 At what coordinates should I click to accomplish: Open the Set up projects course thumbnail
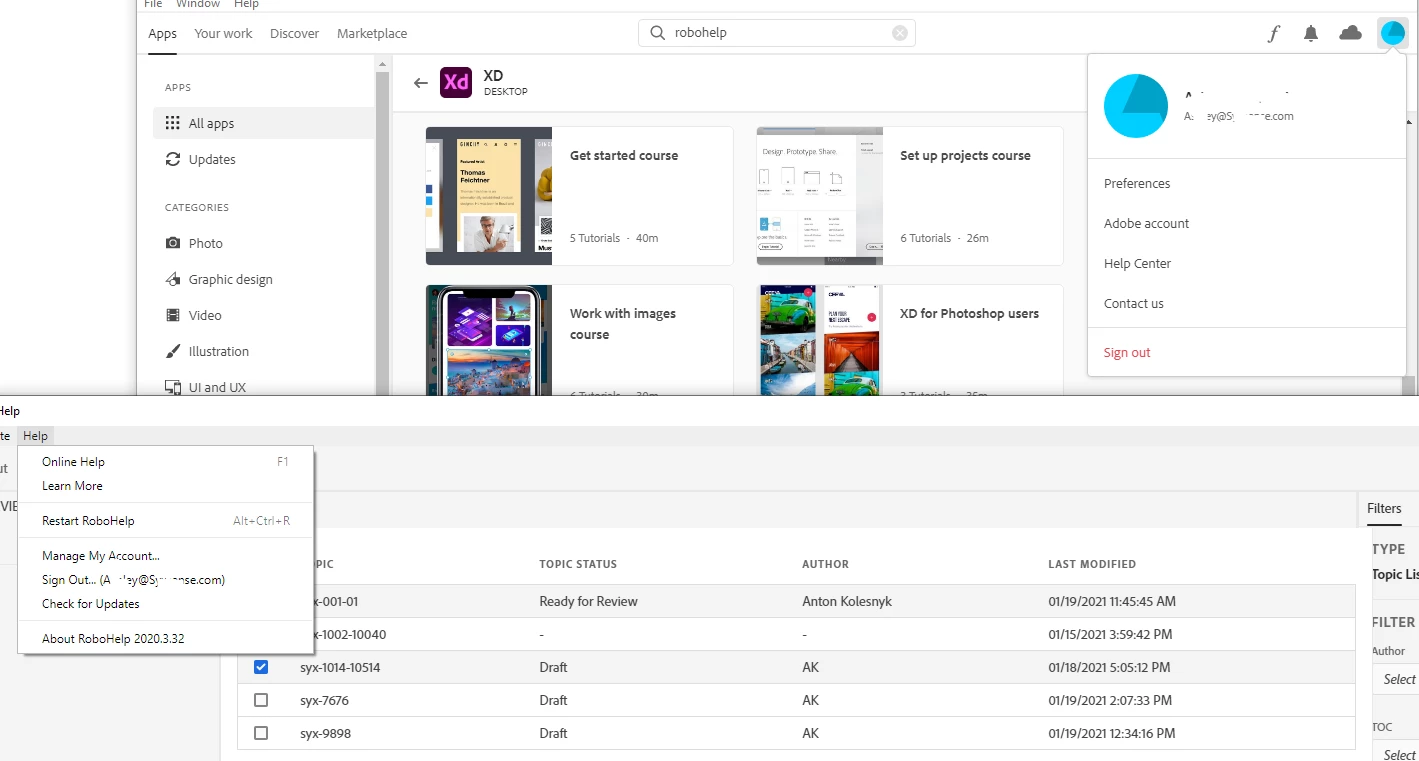pyautogui.click(x=820, y=196)
